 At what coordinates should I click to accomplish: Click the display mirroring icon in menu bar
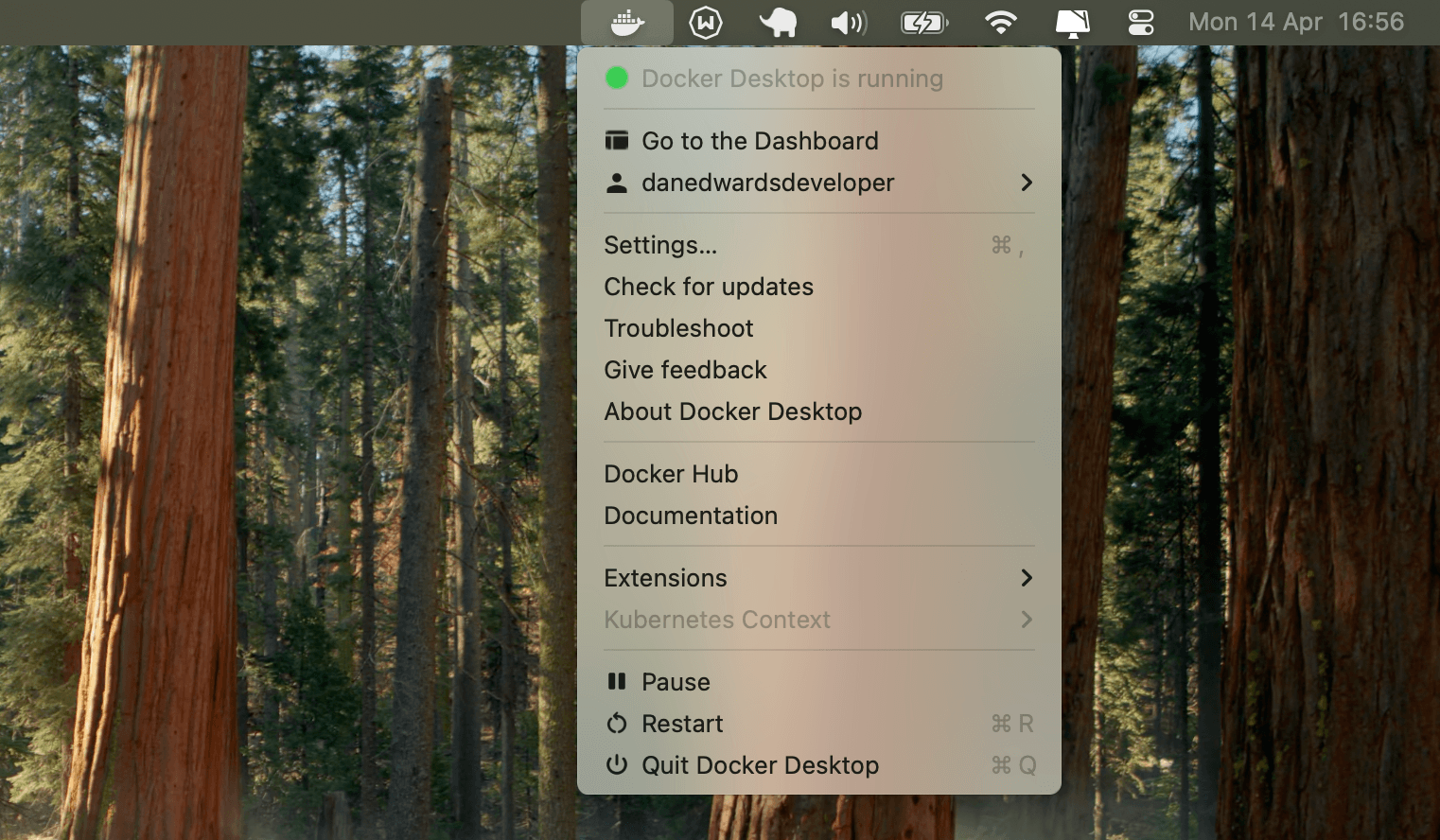coord(1072,23)
